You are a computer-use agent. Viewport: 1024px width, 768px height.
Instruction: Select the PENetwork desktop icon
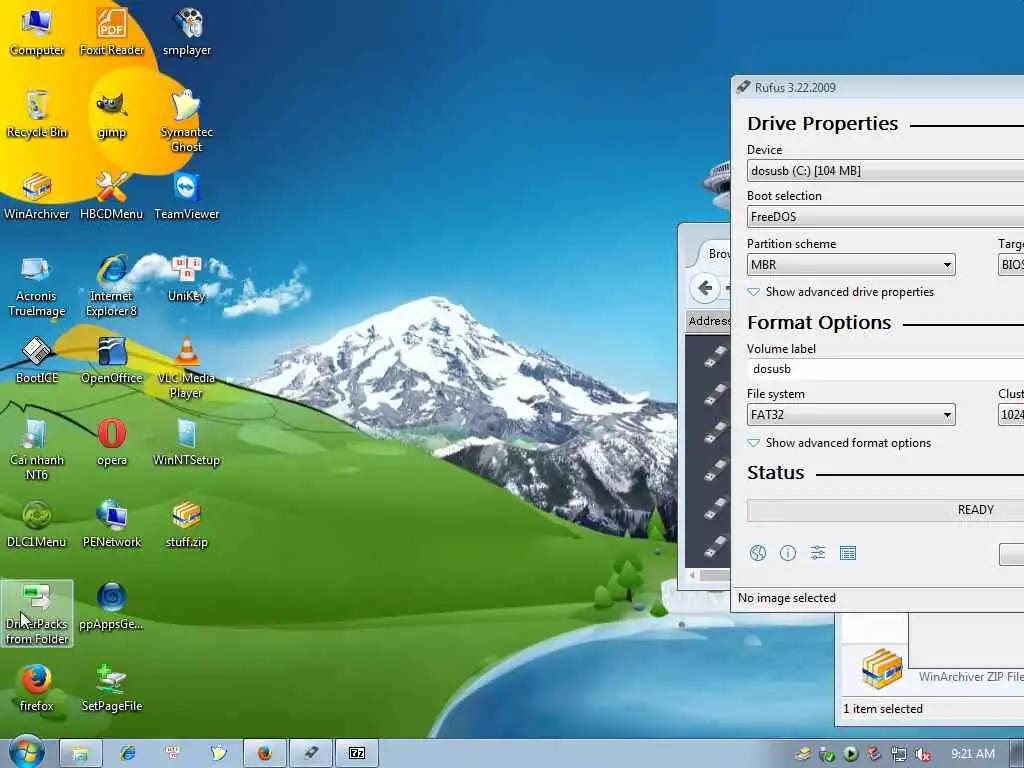click(112, 524)
